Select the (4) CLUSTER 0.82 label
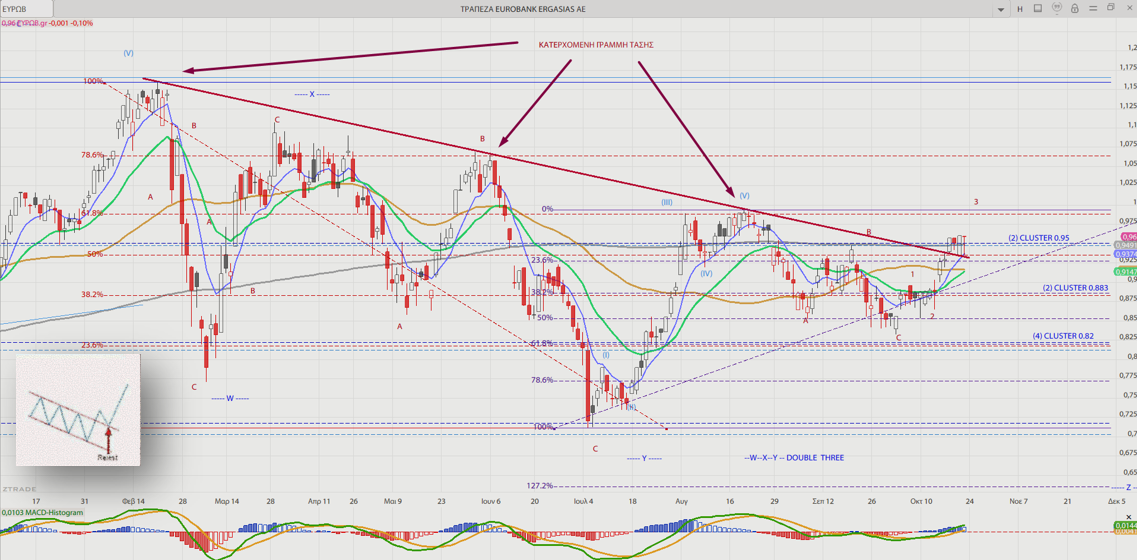Image resolution: width=1137 pixels, height=560 pixels. [x=1064, y=336]
